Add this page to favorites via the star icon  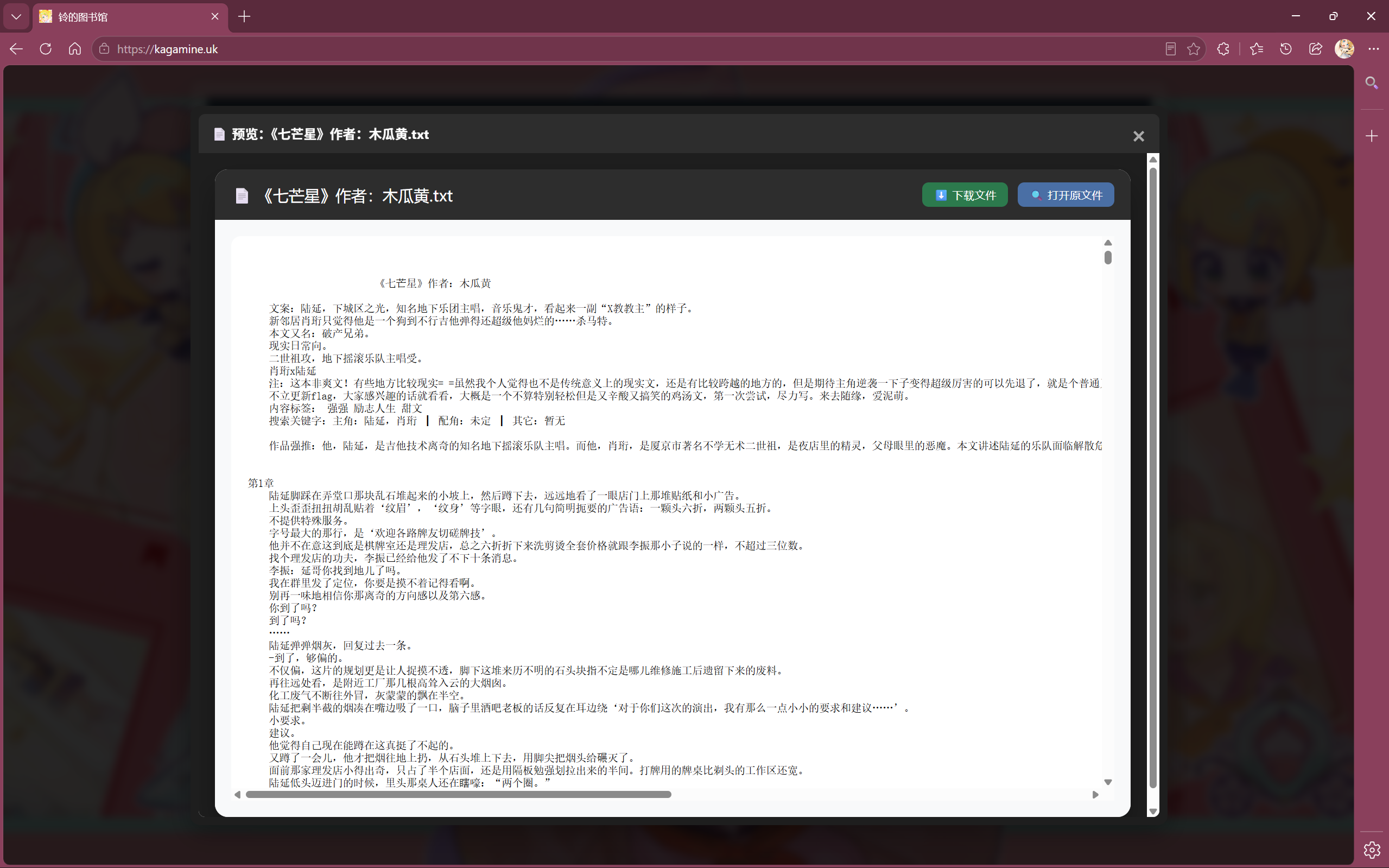[1193, 49]
